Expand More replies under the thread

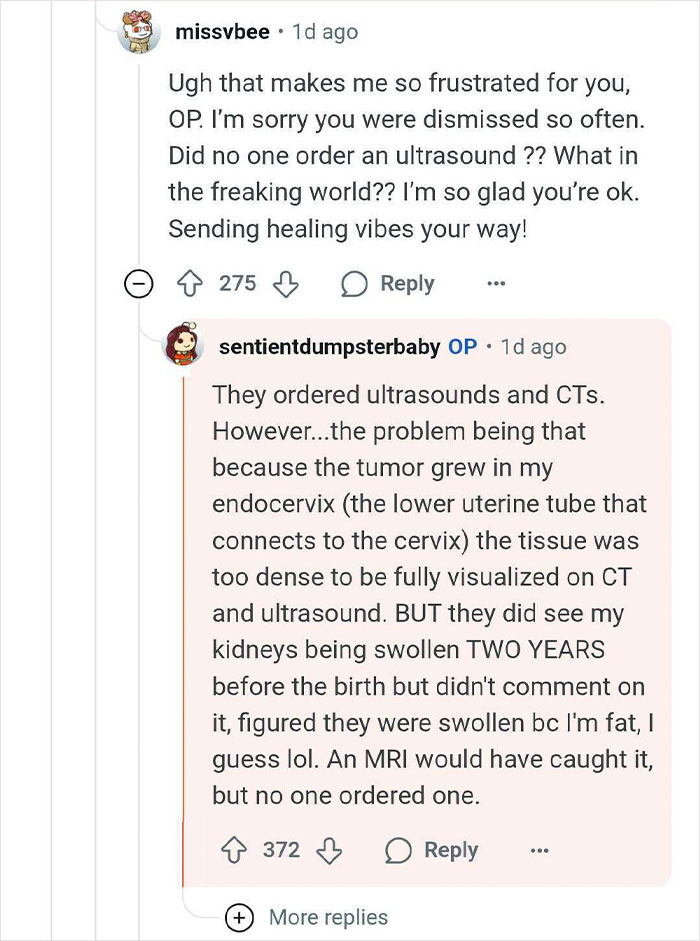(238, 916)
